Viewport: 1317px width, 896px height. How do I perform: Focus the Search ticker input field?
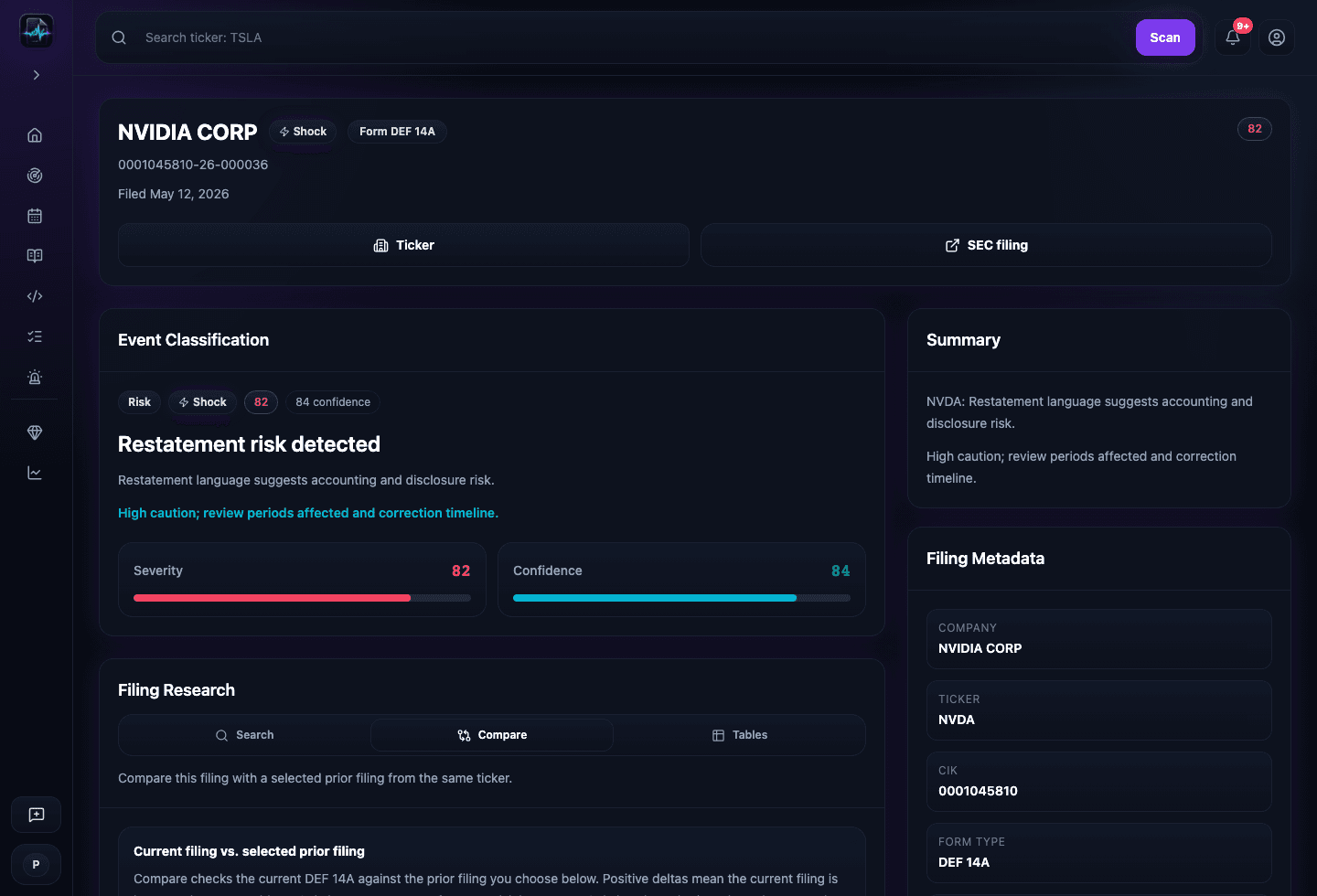pyautogui.click(x=631, y=37)
